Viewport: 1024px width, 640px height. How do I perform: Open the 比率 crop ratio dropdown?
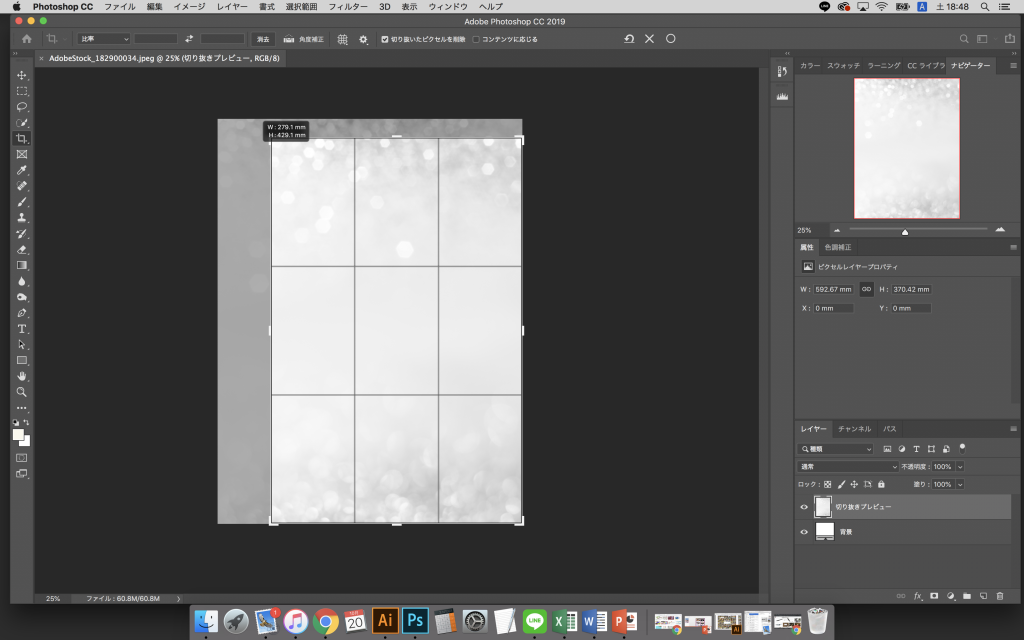104,39
